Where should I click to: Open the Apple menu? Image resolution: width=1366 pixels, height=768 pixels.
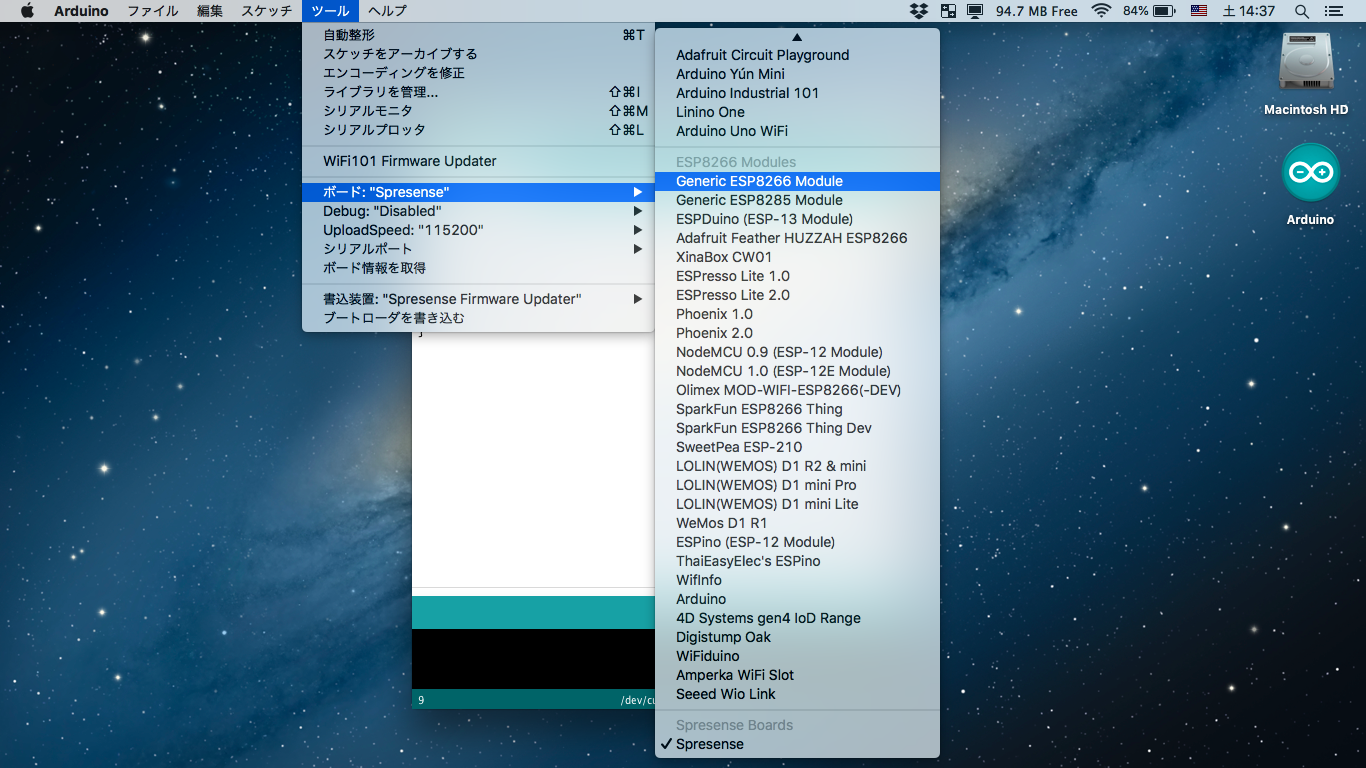pyautogui.click(x=27, y=11)
